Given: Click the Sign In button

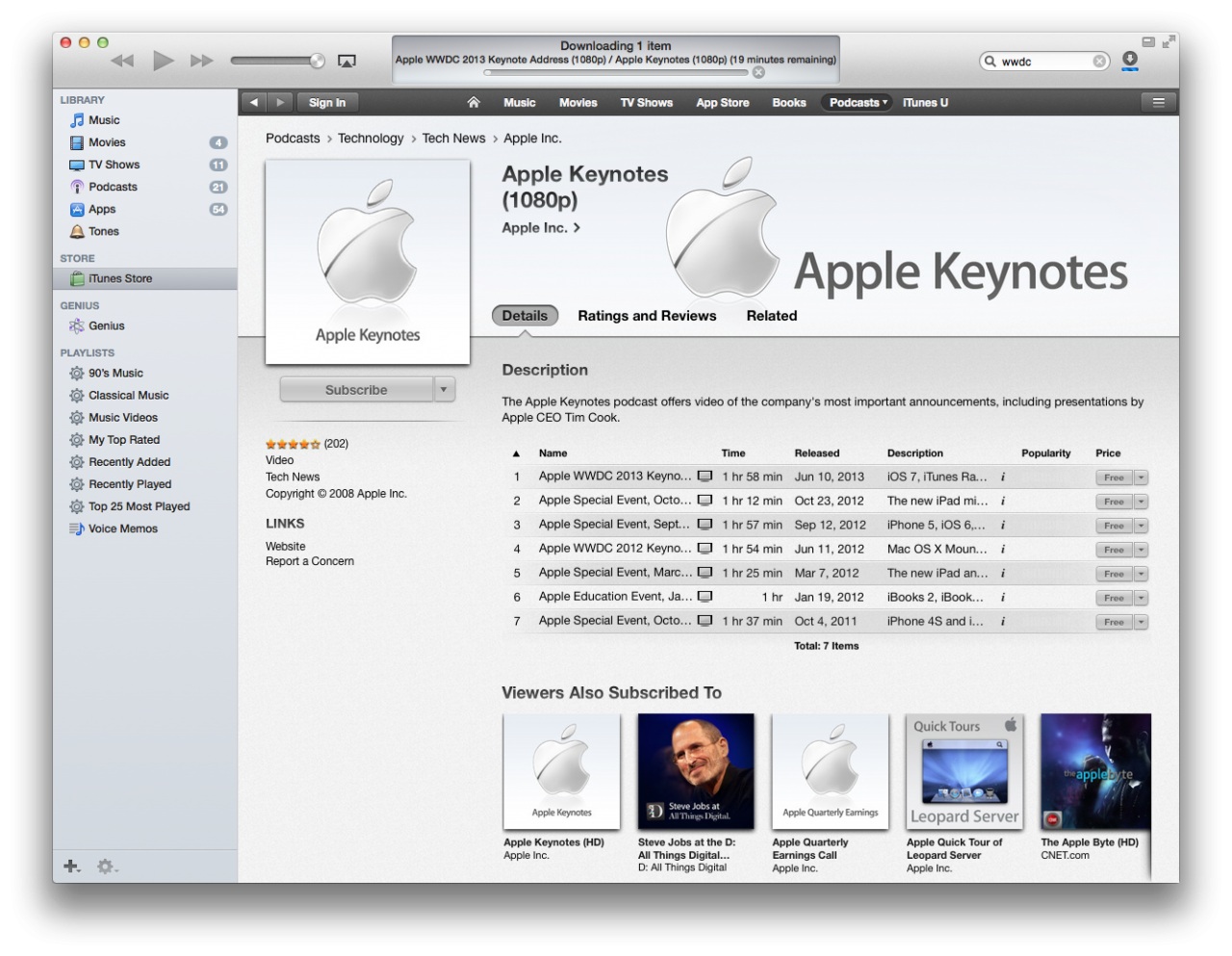Looking at the screenshot, I should [327, 102].
